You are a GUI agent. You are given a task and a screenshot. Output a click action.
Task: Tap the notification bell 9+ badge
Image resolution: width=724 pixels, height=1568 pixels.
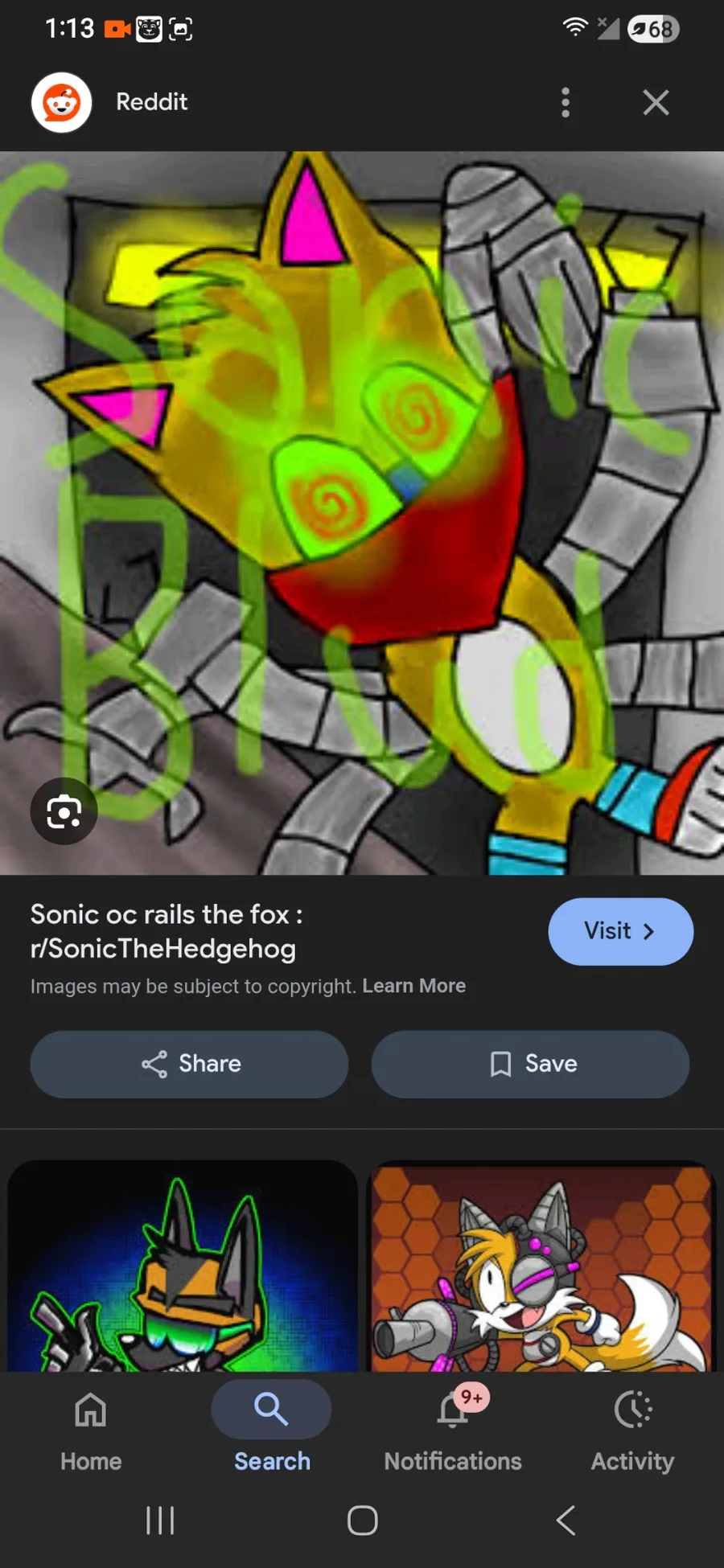(471, 1398)
